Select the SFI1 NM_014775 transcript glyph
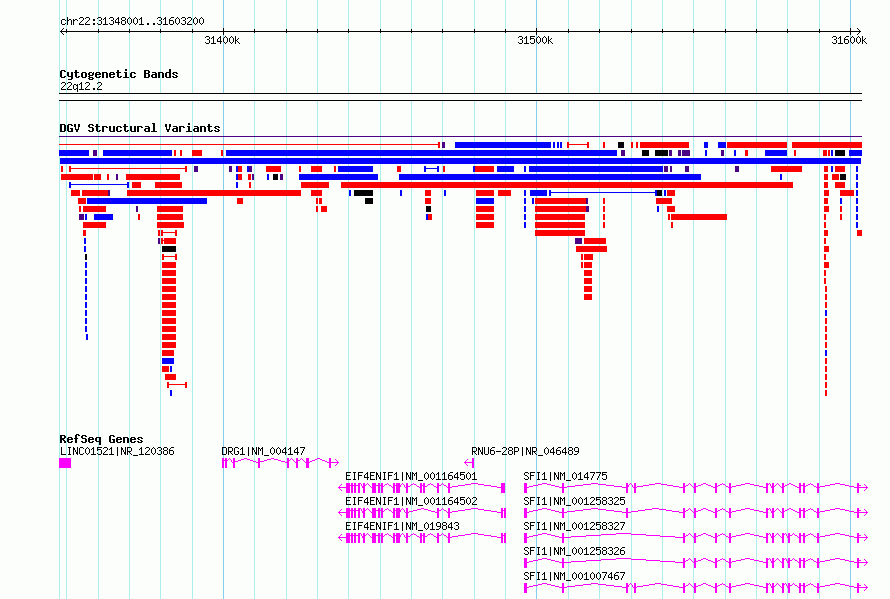Image resolution: width=890 pixels, height=599 pixels. coord(696,488)
